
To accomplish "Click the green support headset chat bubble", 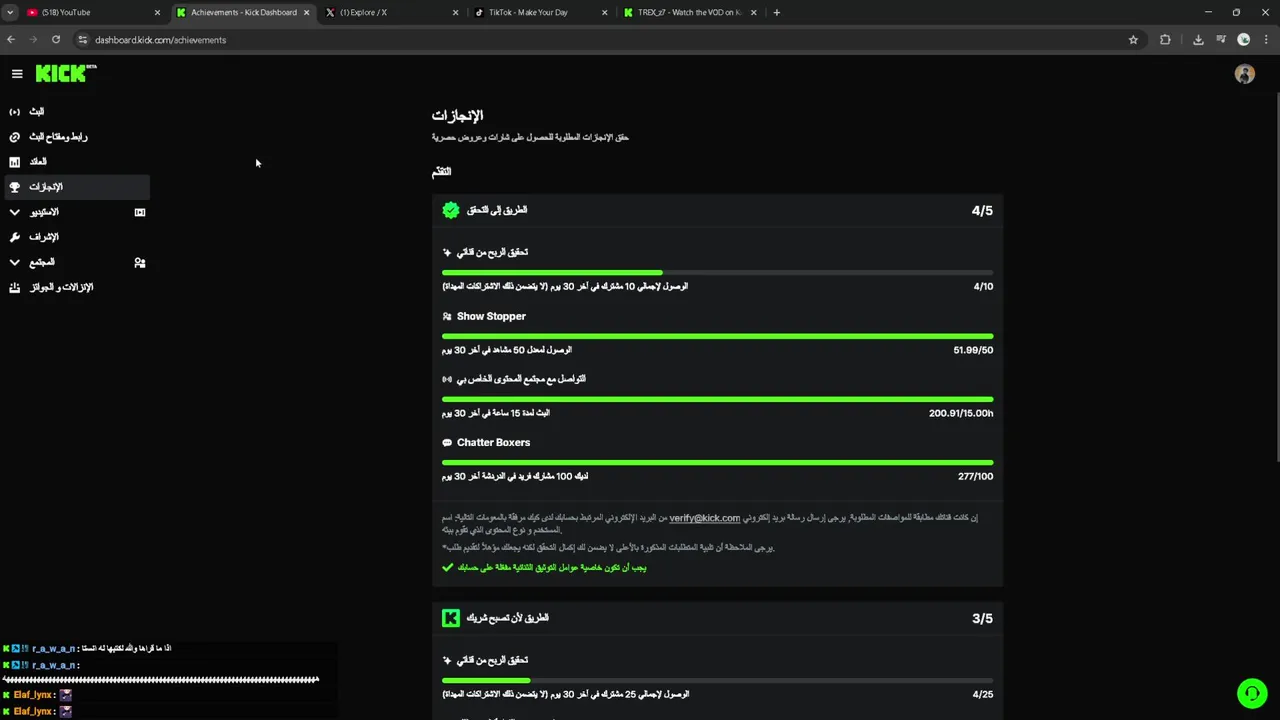I will click(x=1251, y=693).
